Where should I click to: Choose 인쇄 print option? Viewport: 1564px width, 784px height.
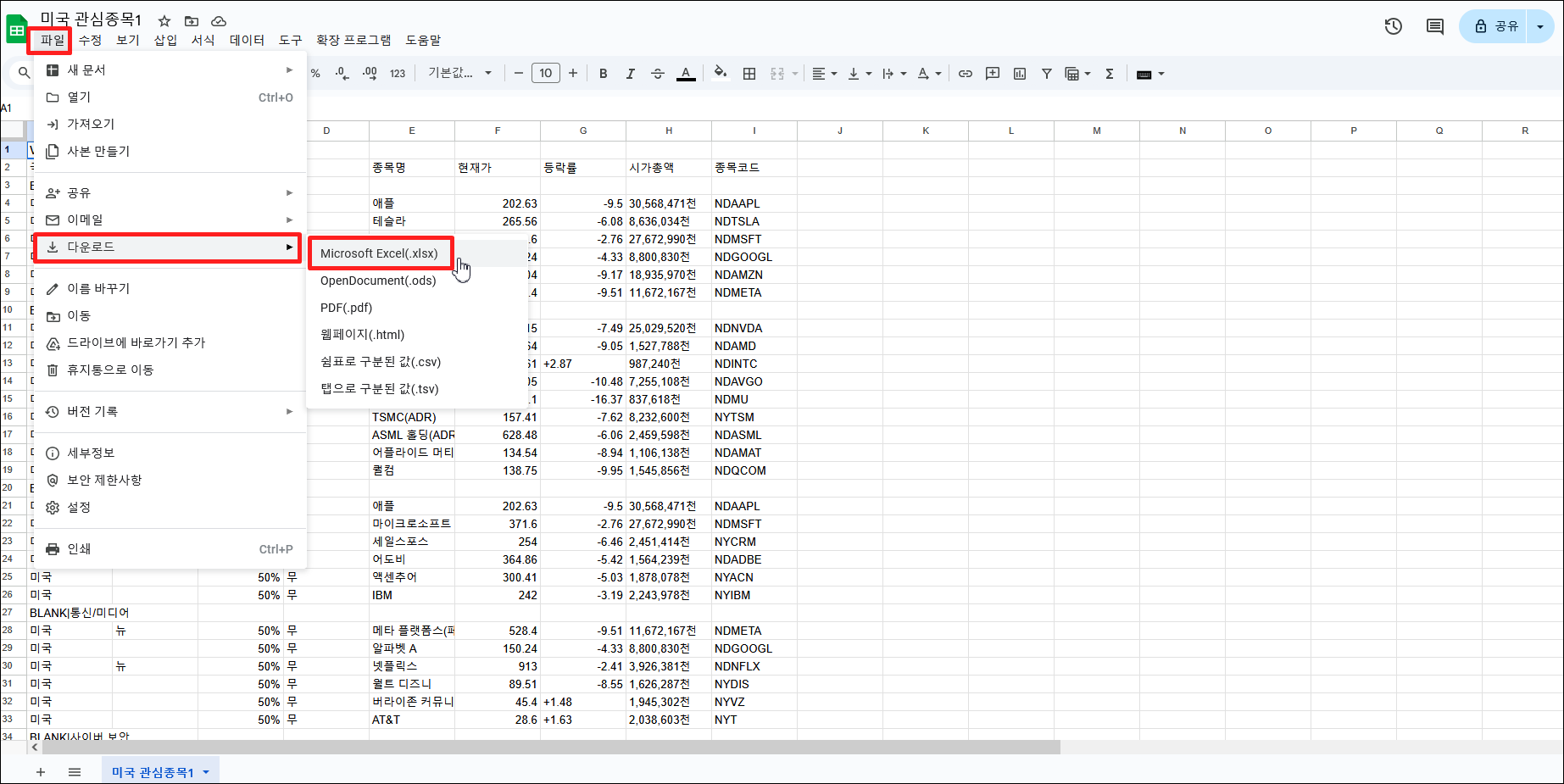(170, 548)
